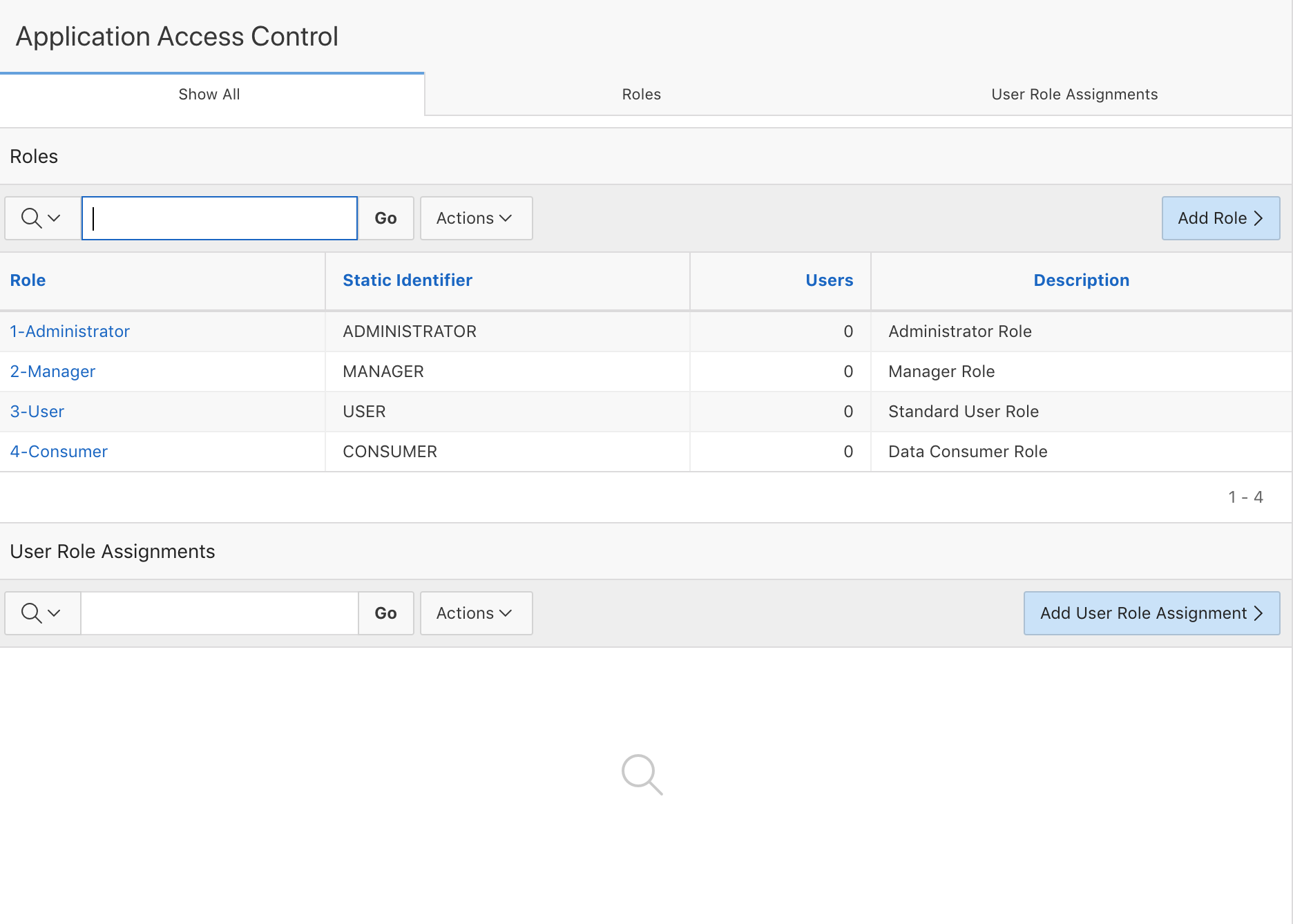This screenshot has width=1293, height=924.
Task: Open the User Role Assignments tab
Action: [x=1074, y=95]
